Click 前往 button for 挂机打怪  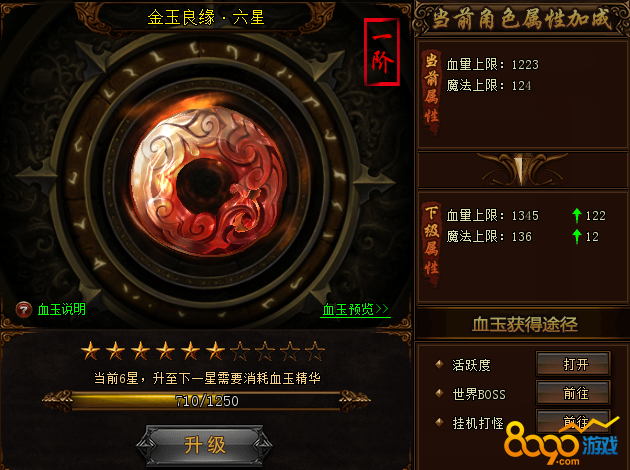point(574,421)
